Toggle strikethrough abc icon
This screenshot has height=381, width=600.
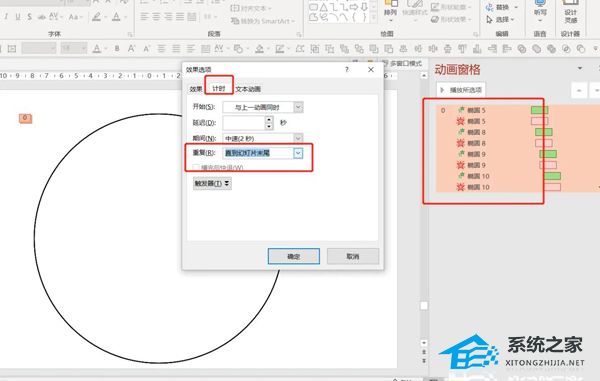click(42, 17)
